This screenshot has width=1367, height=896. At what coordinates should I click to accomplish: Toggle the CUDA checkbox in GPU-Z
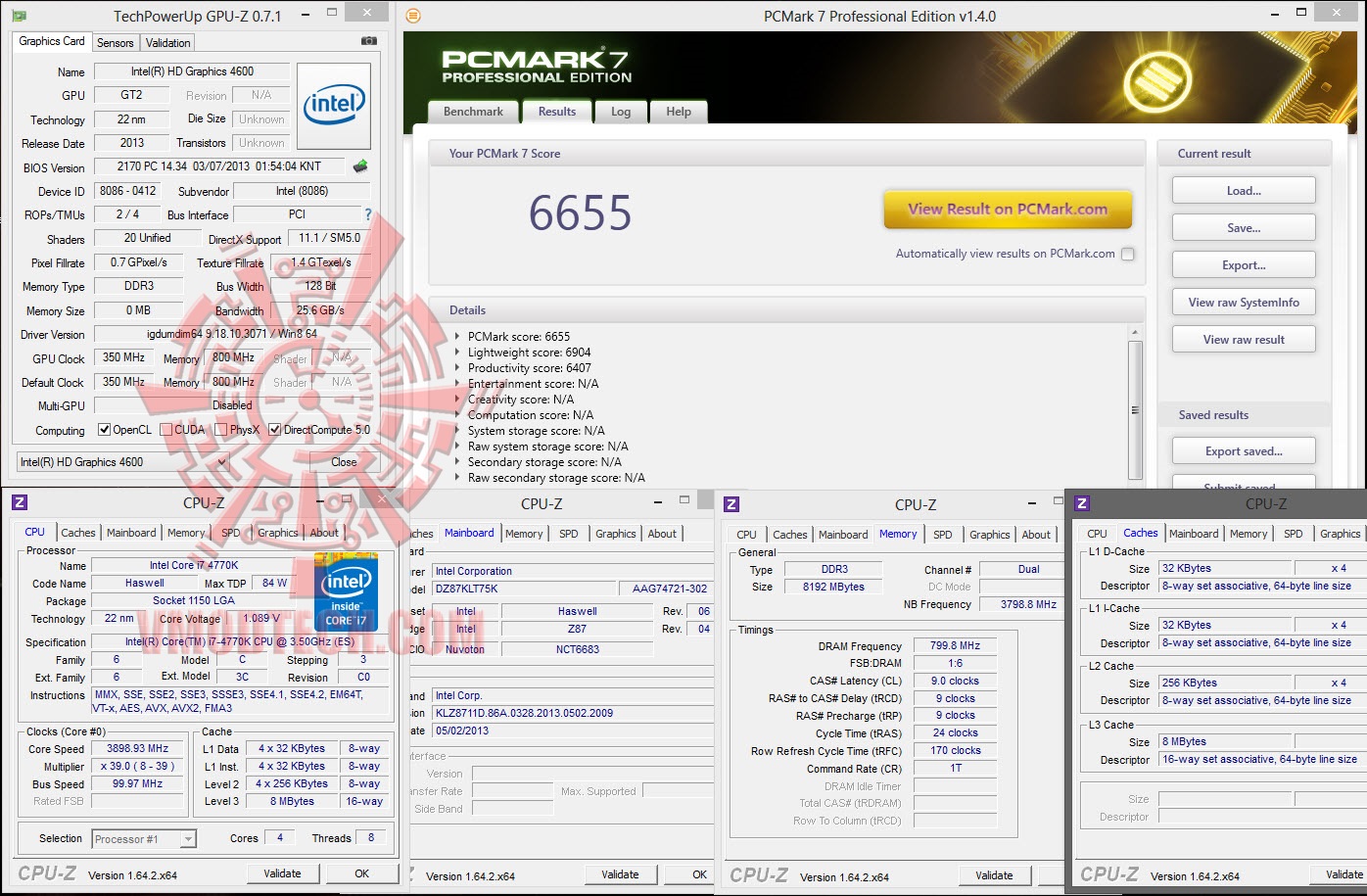(x=166, y=430)
